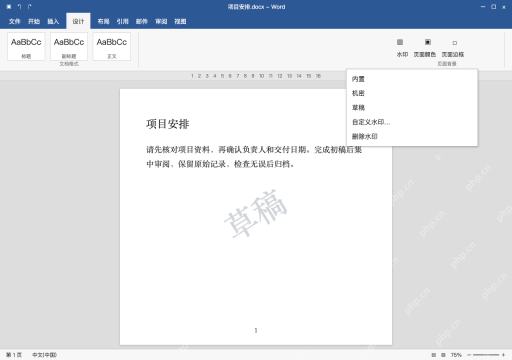This screenshot has width=512, height=360.
Task: Click the line beginning 中审阅、保留原始记录
Action: 220,164
